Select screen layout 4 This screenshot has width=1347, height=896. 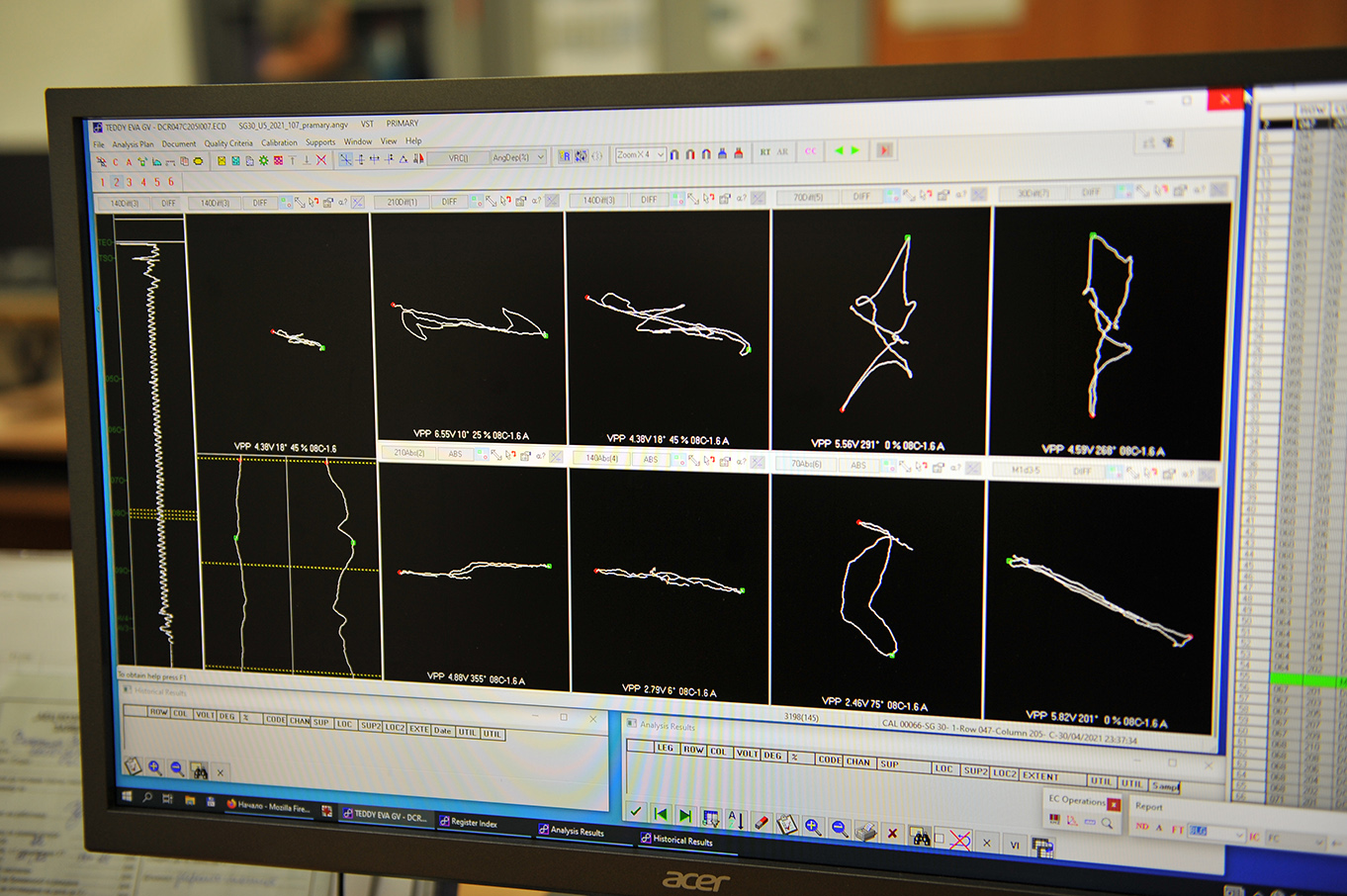[x=143, y=181]
